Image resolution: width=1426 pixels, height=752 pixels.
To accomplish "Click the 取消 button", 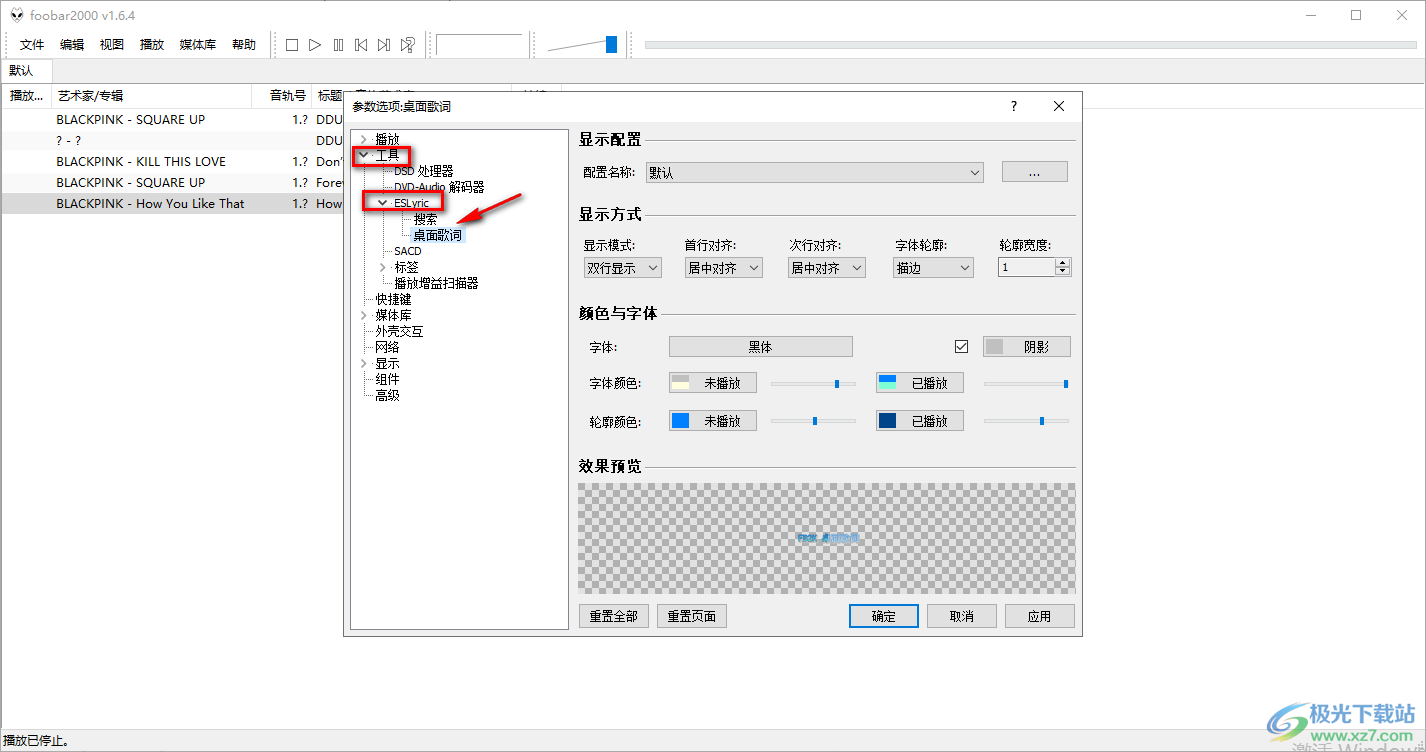I will pyautogui.click(x=962, y=616).
